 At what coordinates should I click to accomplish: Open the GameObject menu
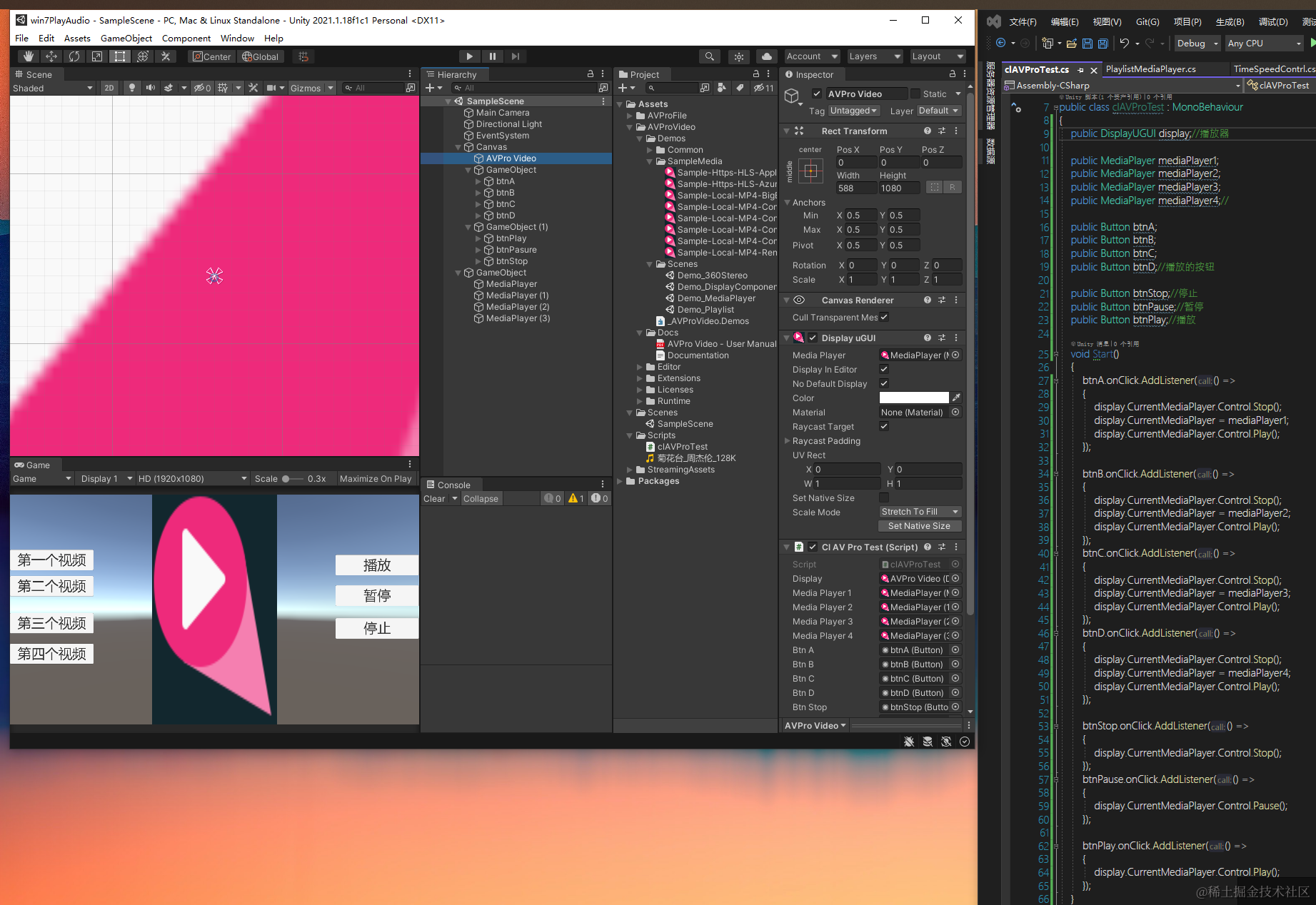126,38
